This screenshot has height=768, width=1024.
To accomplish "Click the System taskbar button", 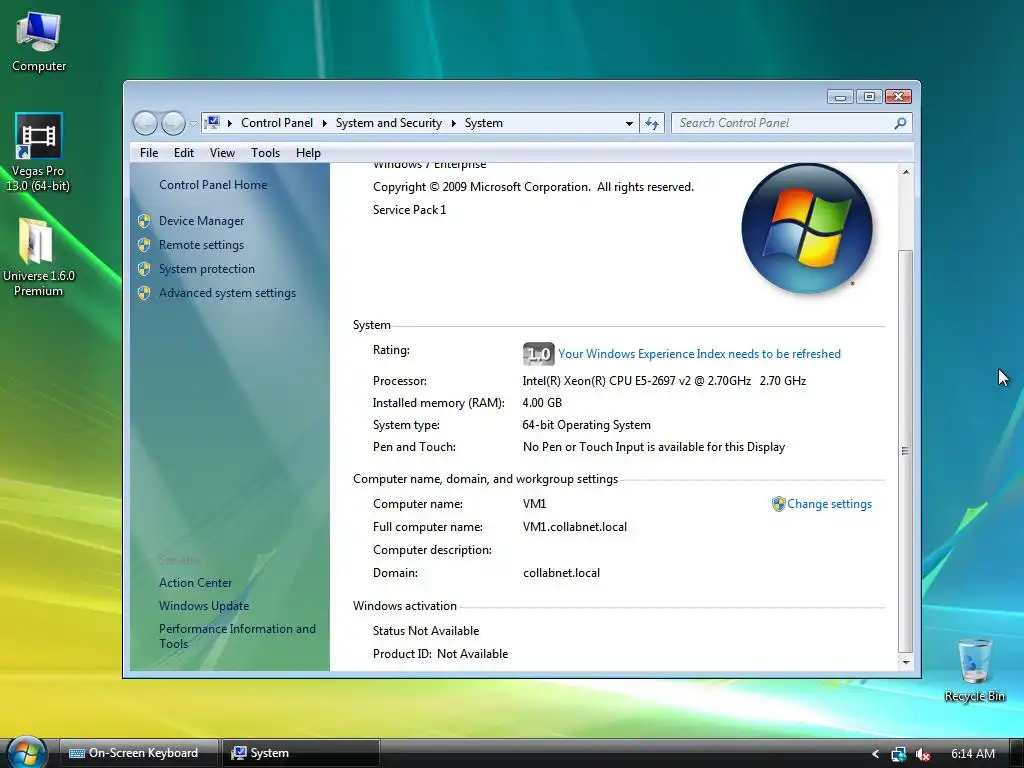I will 300,753.
